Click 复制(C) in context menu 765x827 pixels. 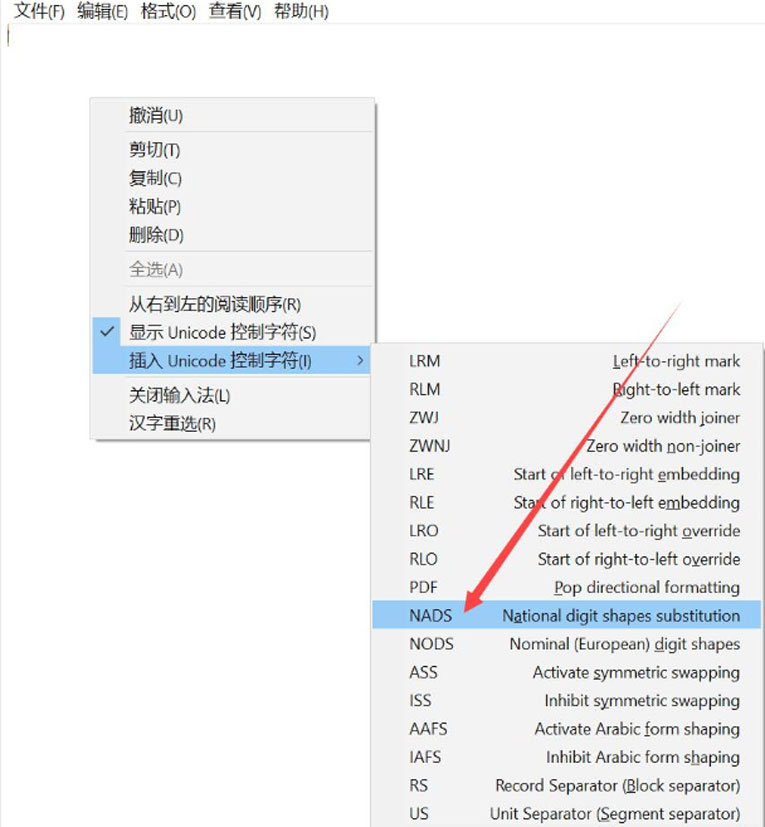tap(155, 179)
